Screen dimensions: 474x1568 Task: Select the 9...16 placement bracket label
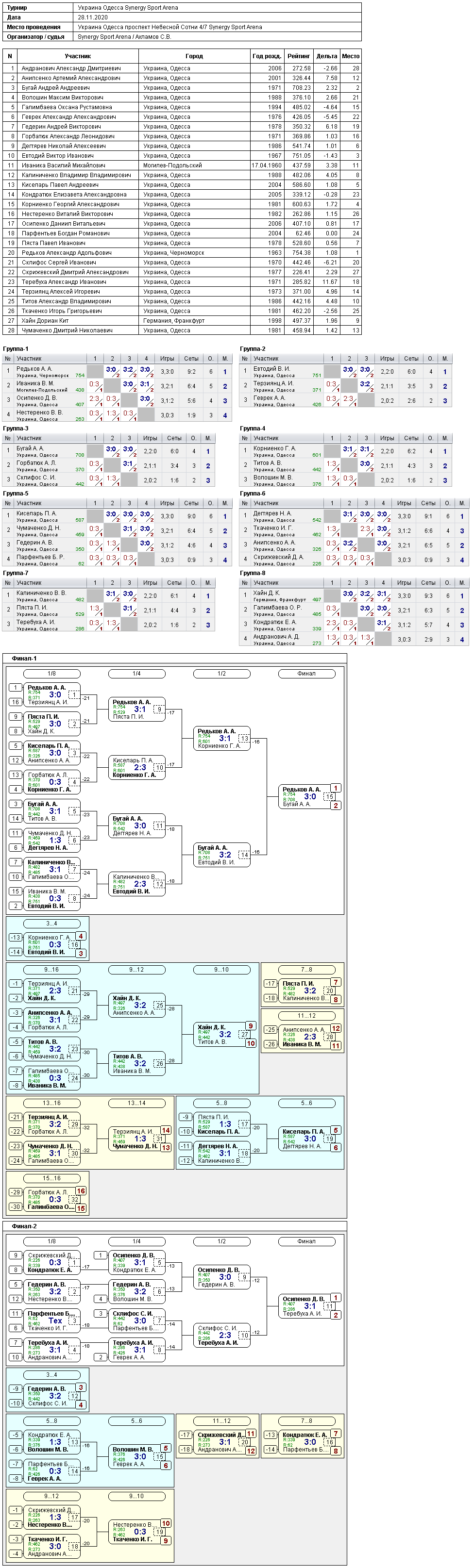(x=52, y=970)
